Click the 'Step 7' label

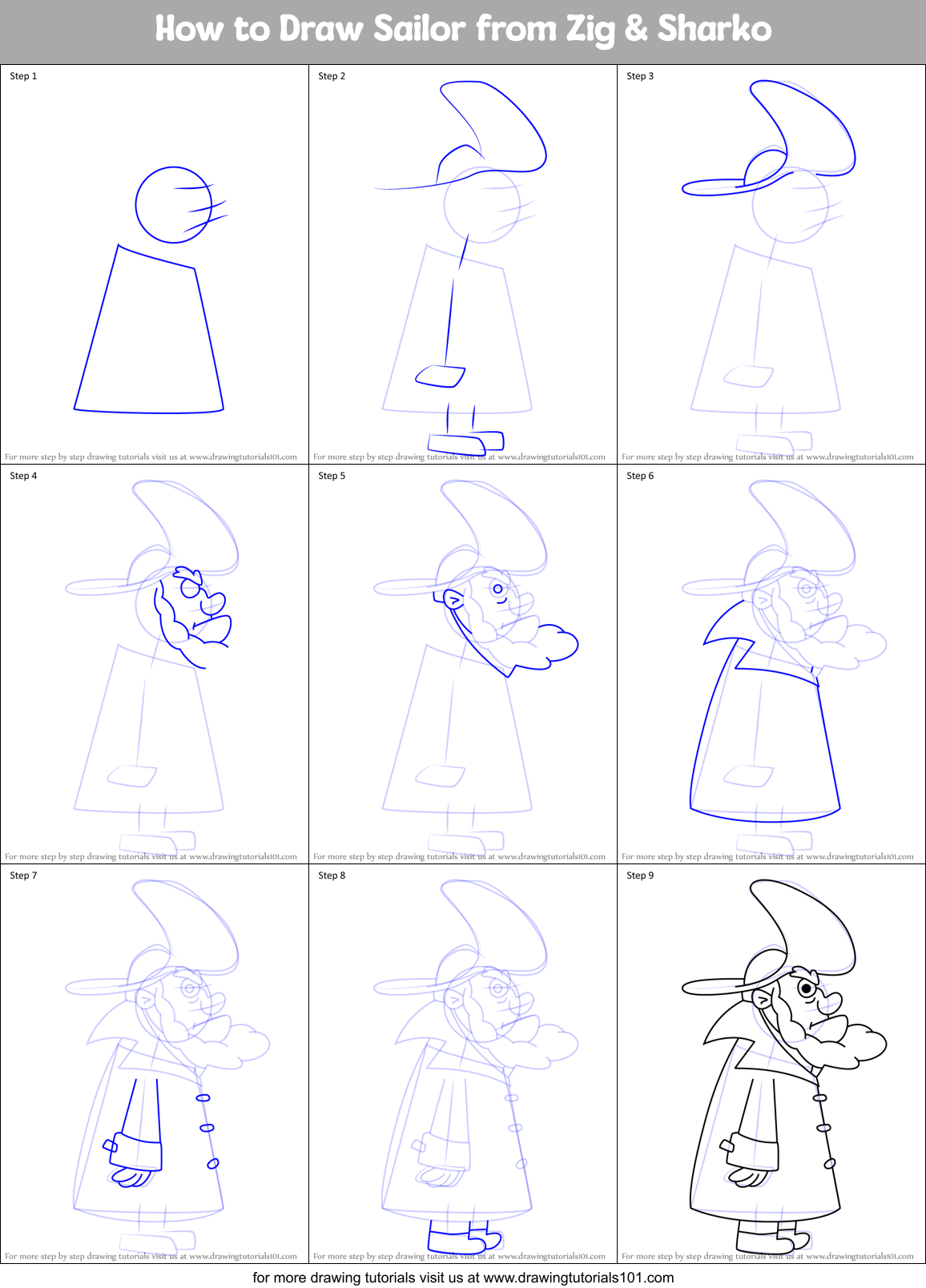coord(23,875)
